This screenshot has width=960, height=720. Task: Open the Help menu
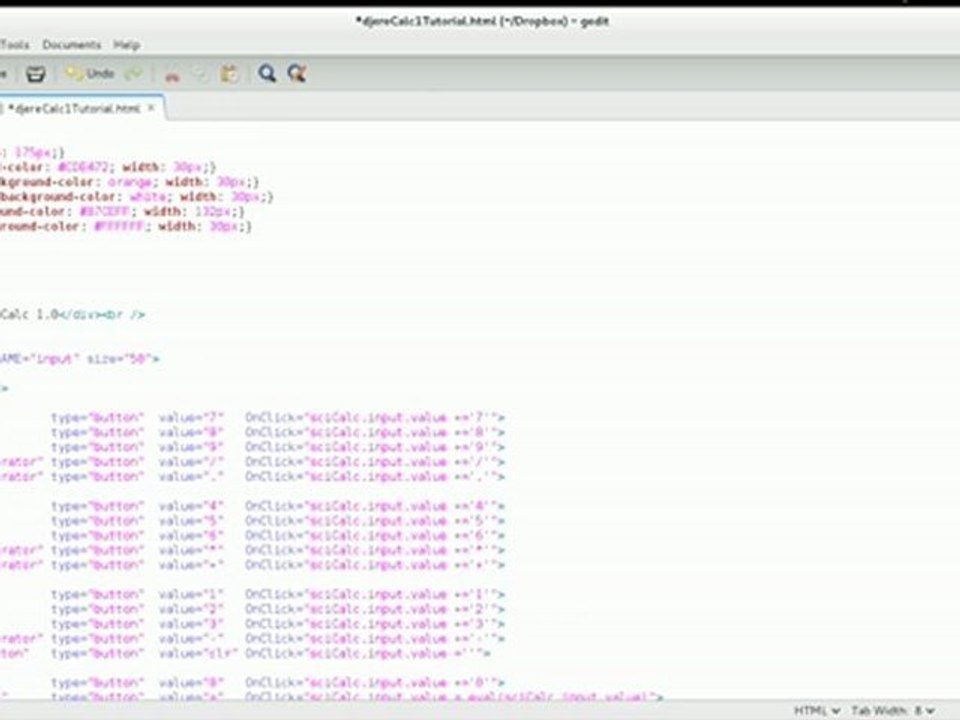click(127, 45)
